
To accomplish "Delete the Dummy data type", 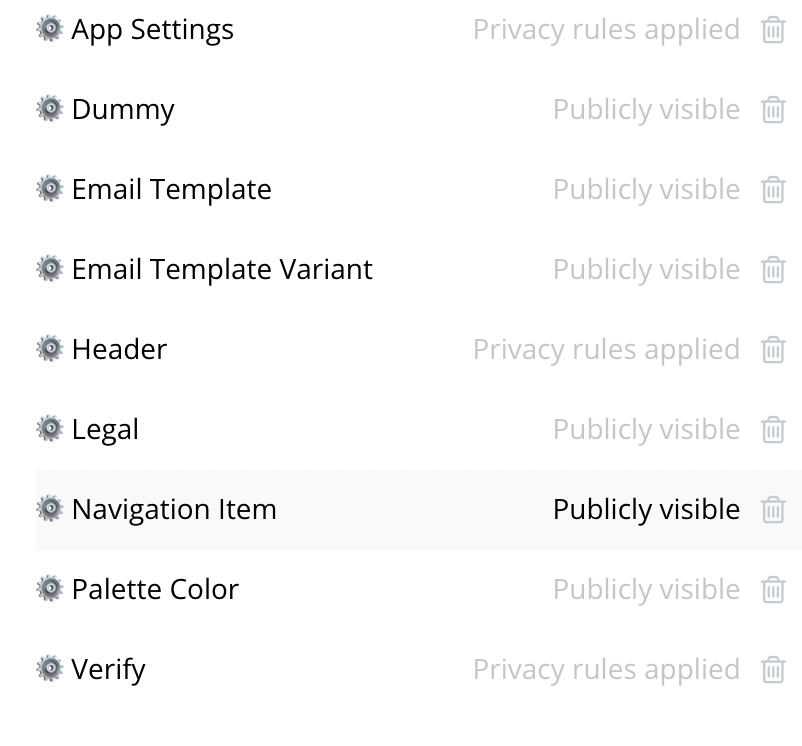I will (x=773, y=110).
